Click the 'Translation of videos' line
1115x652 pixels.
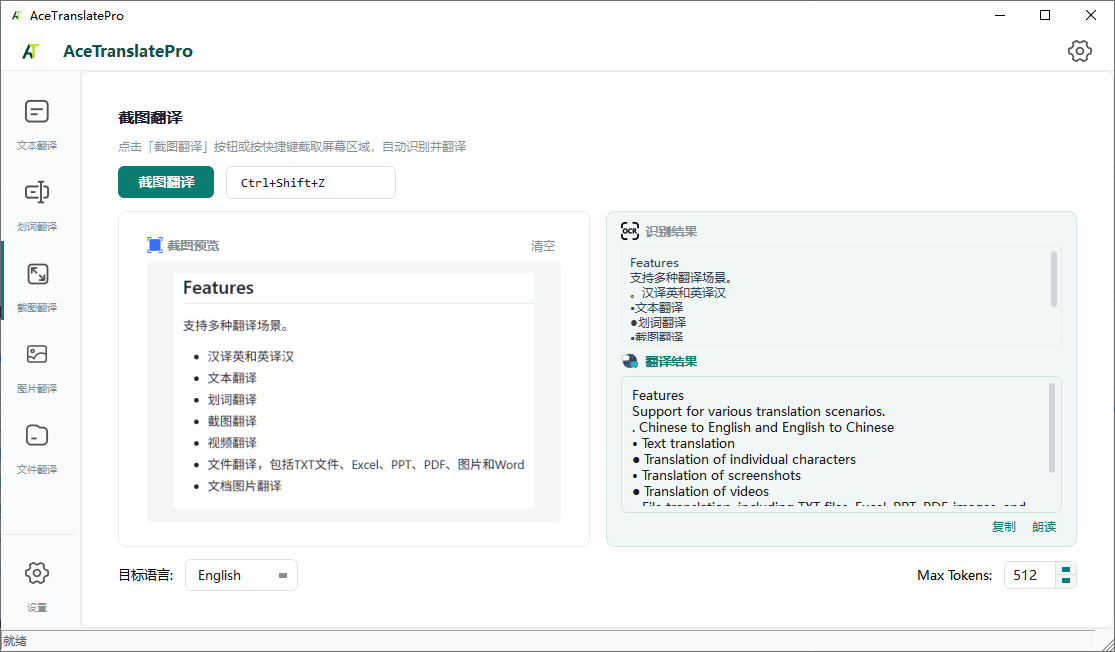[x=706, y=491]
